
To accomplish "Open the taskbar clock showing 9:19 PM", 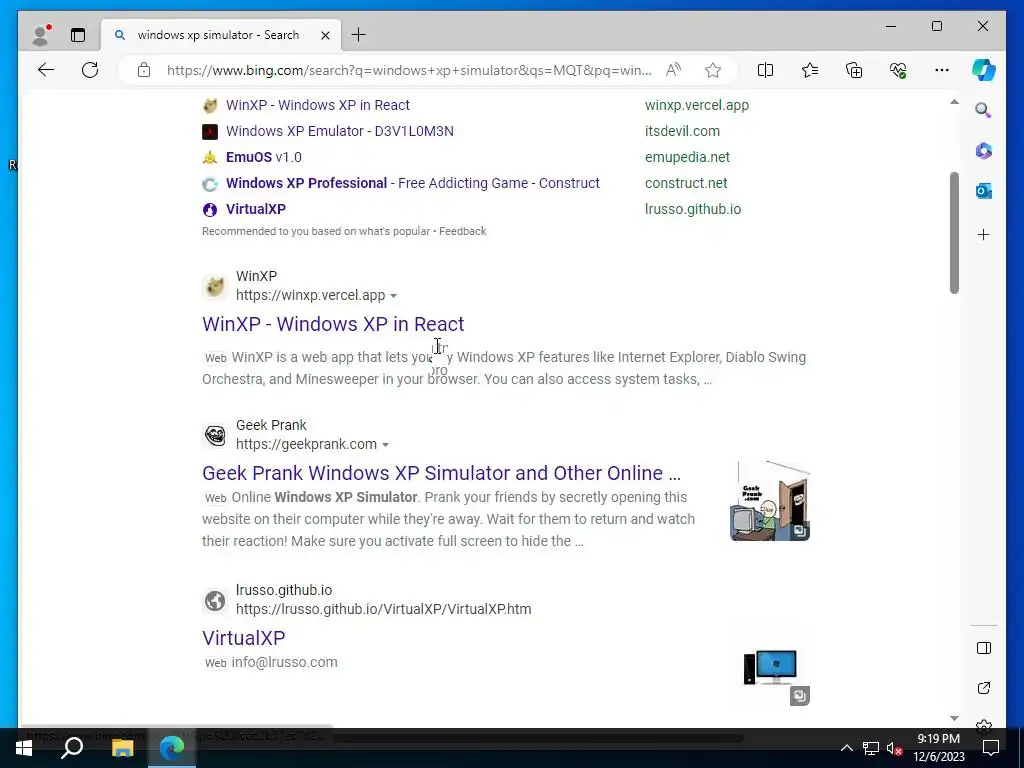I will pyautogui.click(x=938, y=748).
